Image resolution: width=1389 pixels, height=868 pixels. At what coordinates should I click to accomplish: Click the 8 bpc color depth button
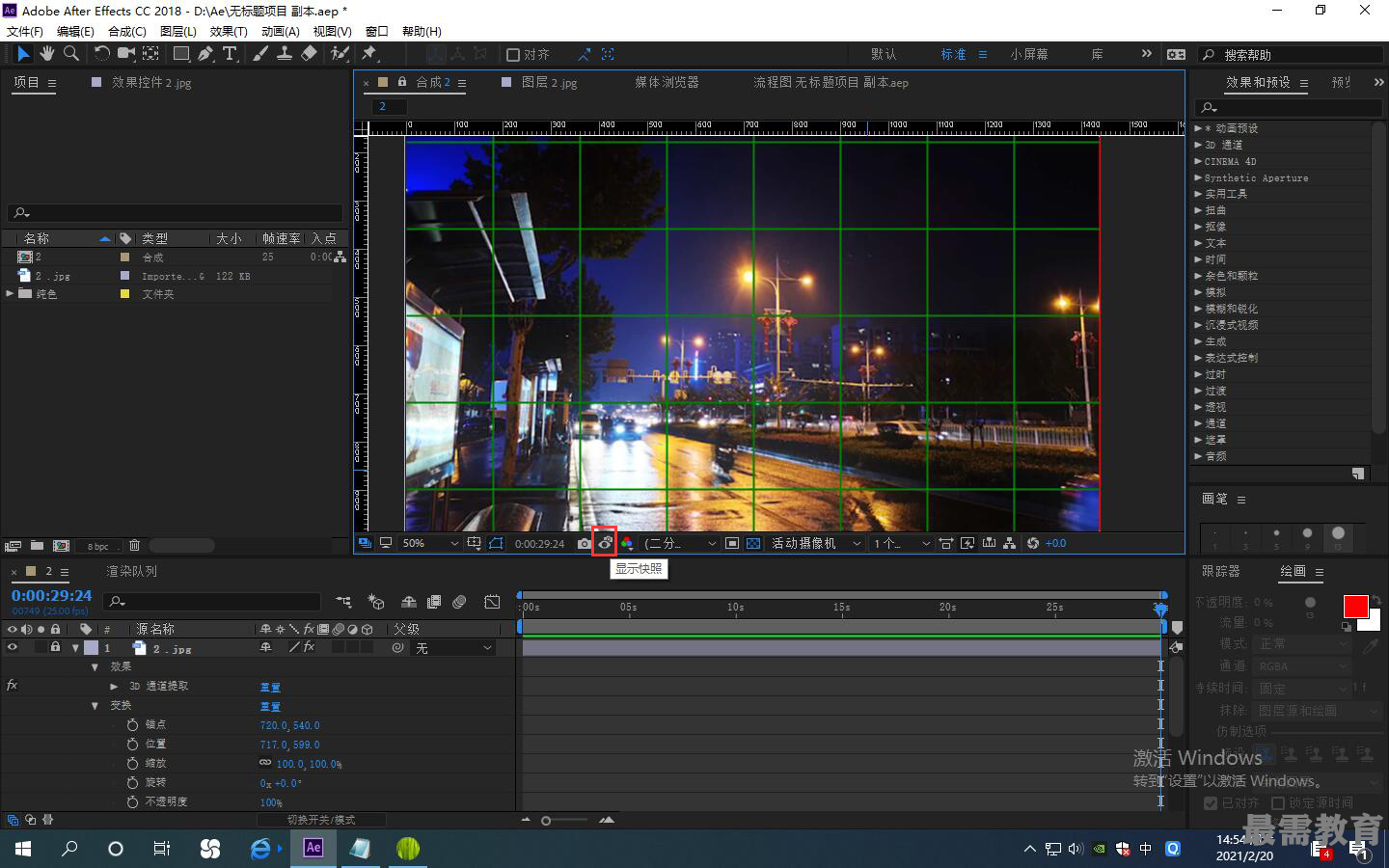(x=98, y=546)
